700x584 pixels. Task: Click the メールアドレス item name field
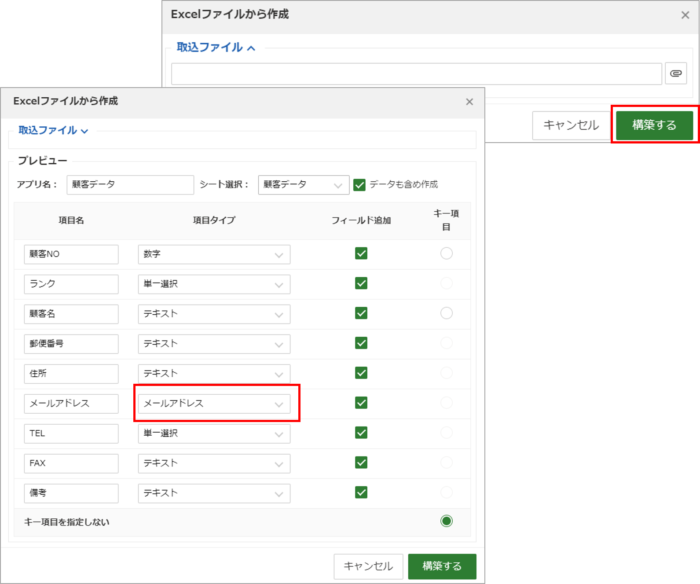click(71, 404)
